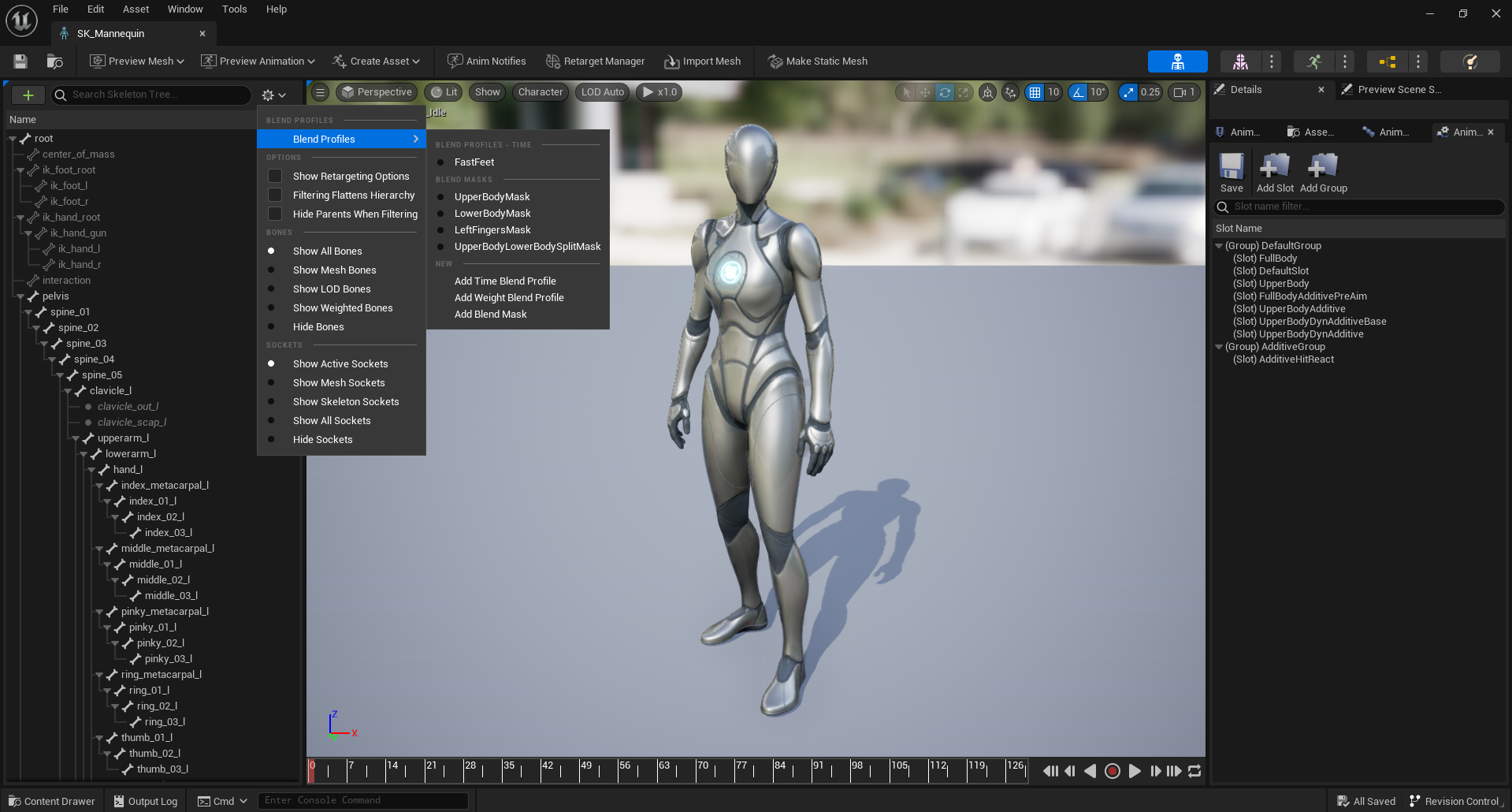Image resolution: width=1512 pixels, height=812 pixels.
Task: Switch to Animation mode running-figure icon
Action: click(x=1314, y=61)
